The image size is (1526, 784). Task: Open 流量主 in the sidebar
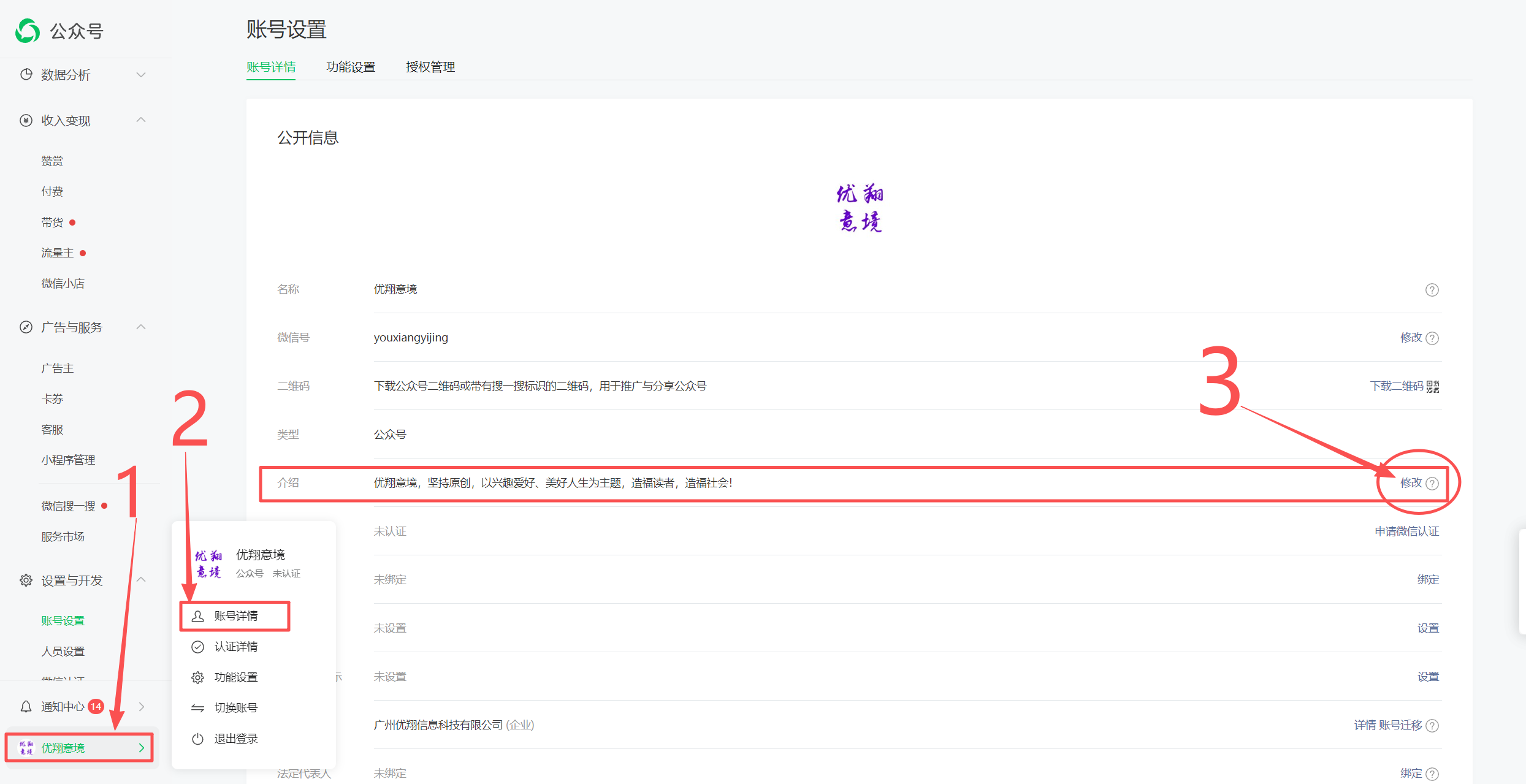tap(58, 253)
